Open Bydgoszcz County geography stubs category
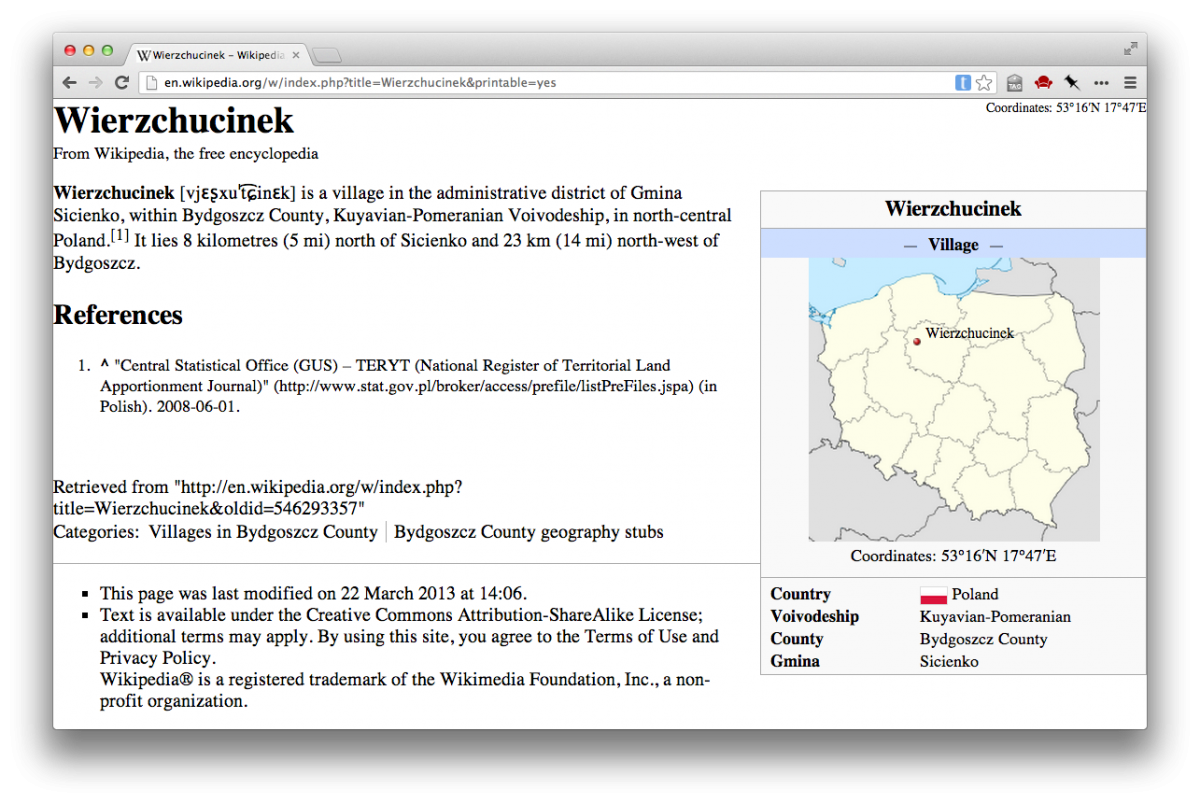The height and width of the screenshot is (803, 1200). (528, 532)
